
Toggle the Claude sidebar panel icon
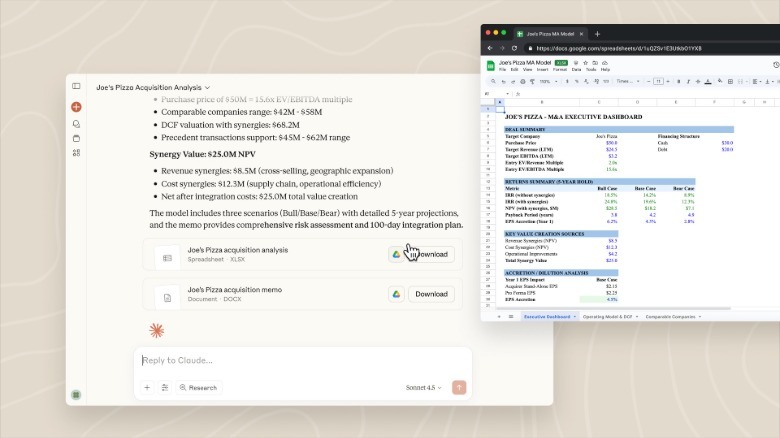(x=76, y=87)
